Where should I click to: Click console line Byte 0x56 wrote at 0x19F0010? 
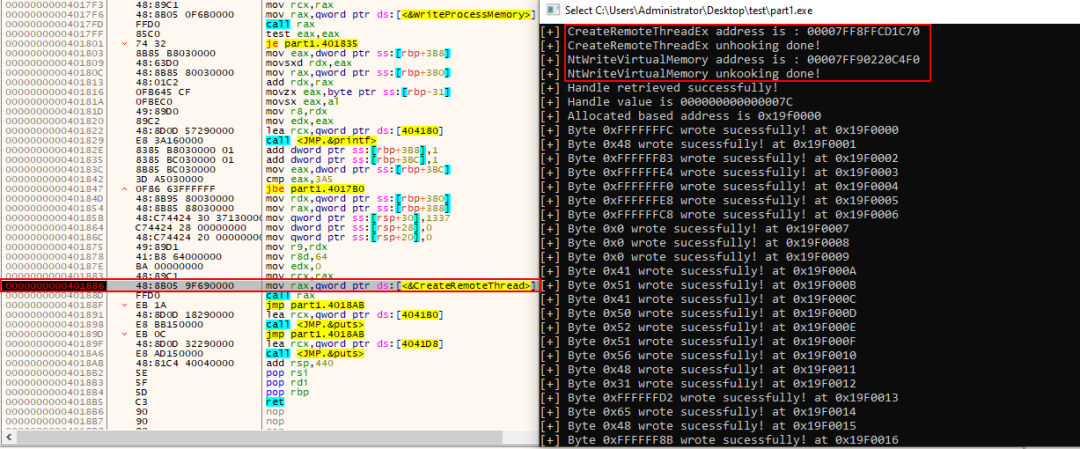(x=699, y=355)
